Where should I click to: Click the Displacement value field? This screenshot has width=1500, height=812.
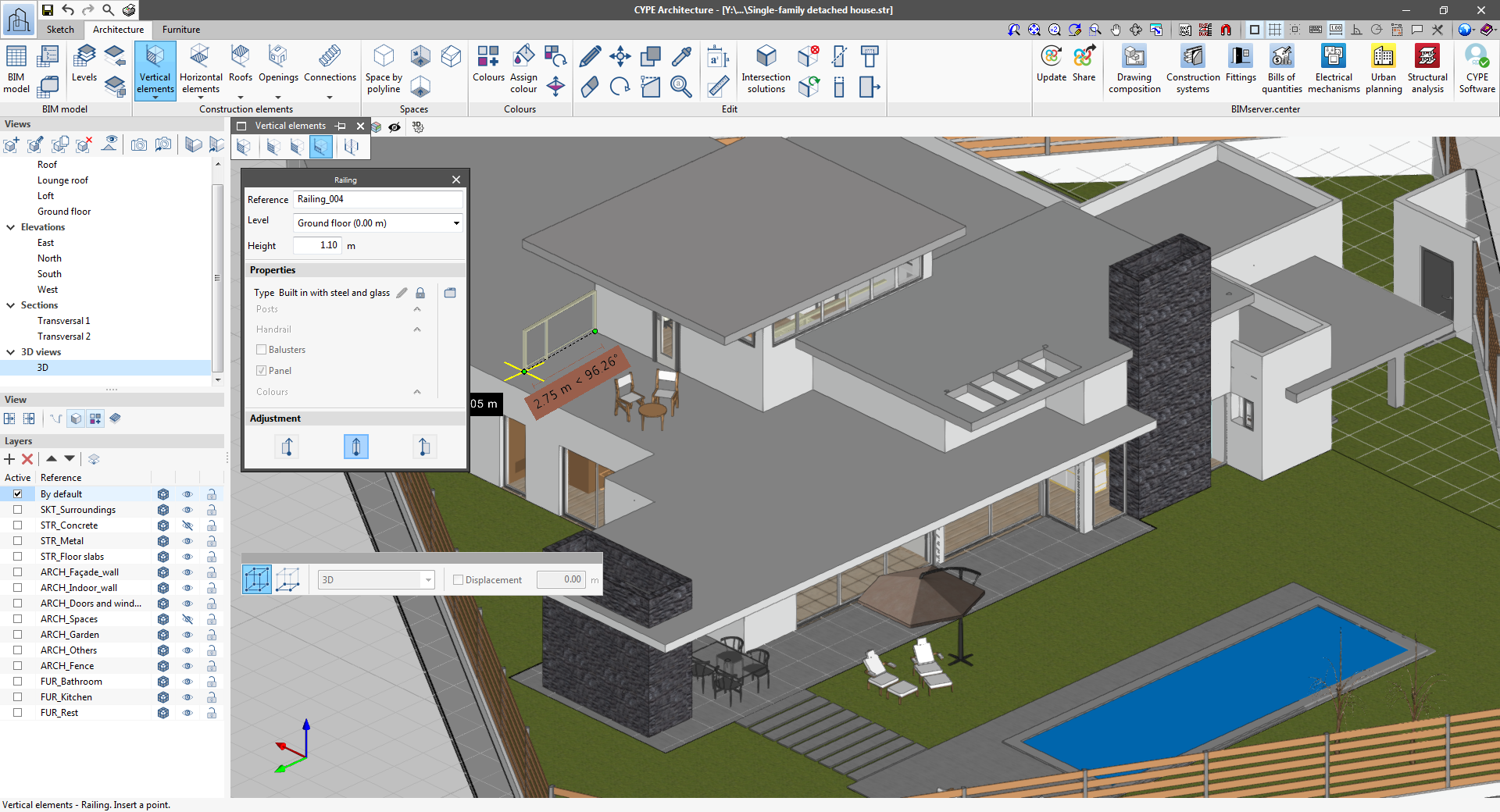(x=561, y=580)
